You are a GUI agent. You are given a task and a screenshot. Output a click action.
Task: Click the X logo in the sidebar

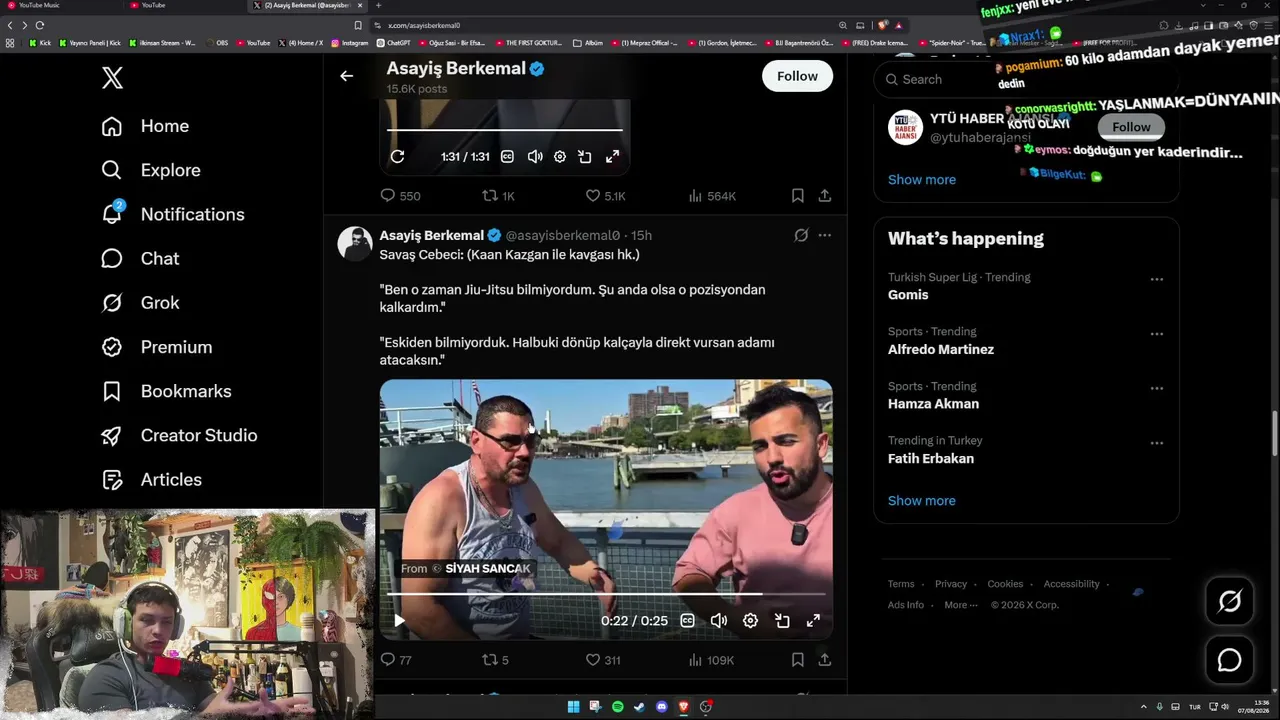112,78
